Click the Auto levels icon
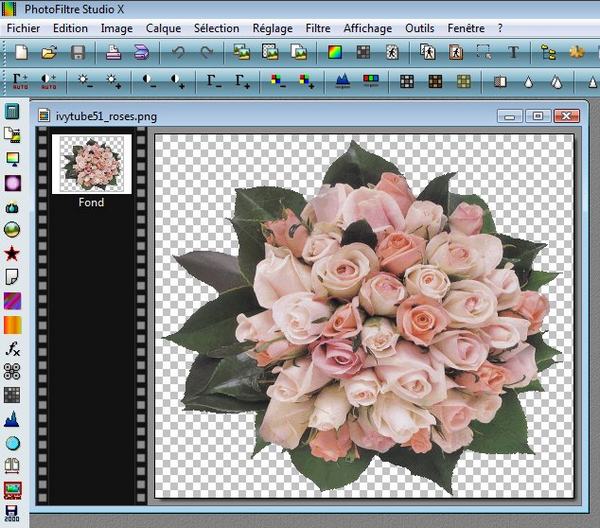 point(21,81)
